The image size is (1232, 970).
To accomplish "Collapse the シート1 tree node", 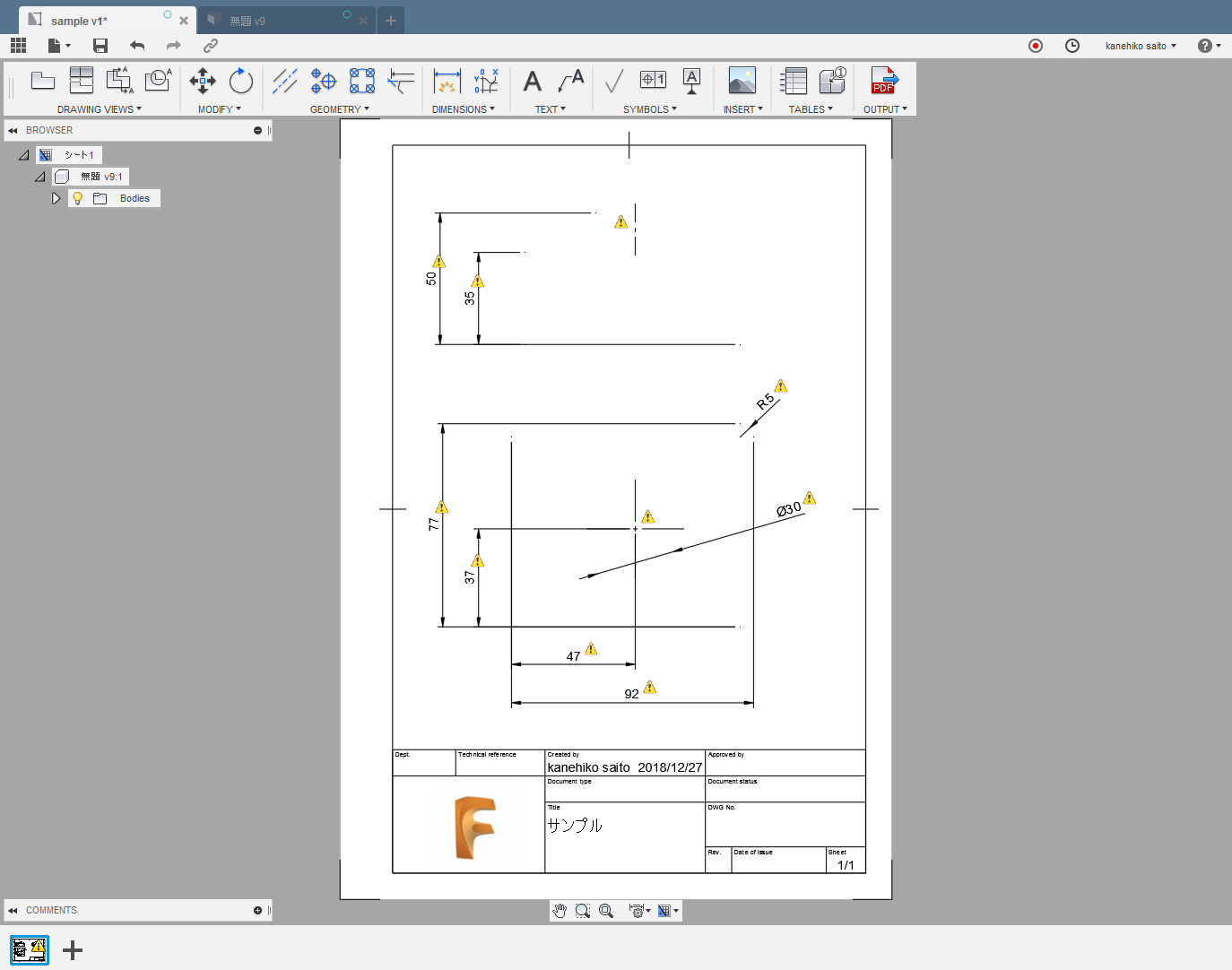I will pyautogui.click(x=24, y=155).
